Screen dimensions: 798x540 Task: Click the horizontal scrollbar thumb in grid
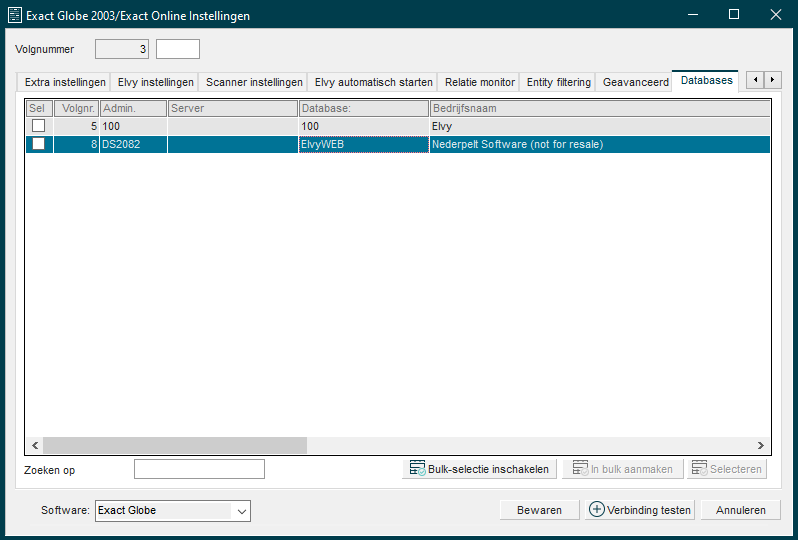[175, 445]
